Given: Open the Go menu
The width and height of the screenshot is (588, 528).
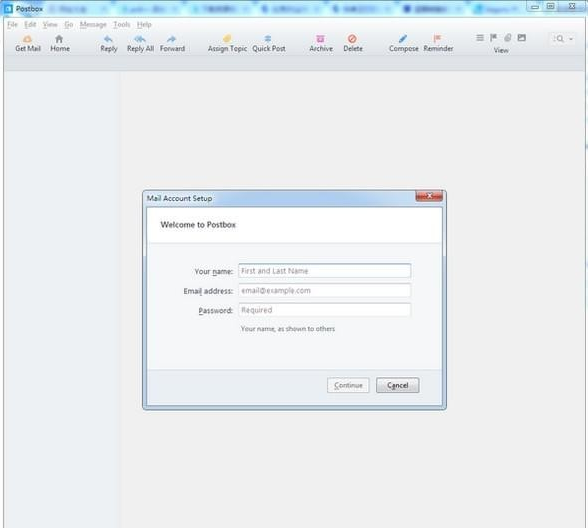Looking at the screenshot, I should [x=69, y=25].
